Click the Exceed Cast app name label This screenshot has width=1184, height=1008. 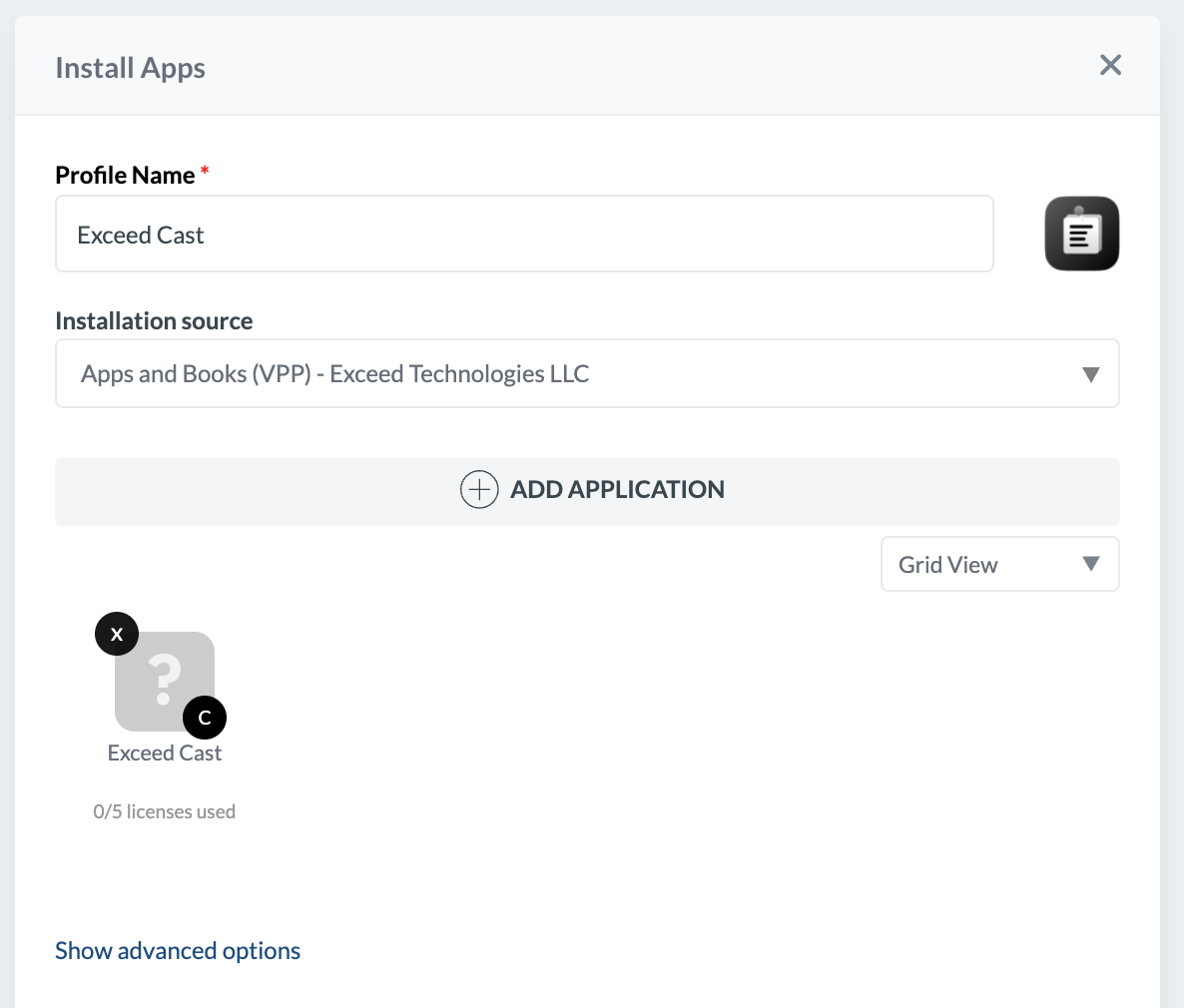pyautogui.click(x=165, y=753)
